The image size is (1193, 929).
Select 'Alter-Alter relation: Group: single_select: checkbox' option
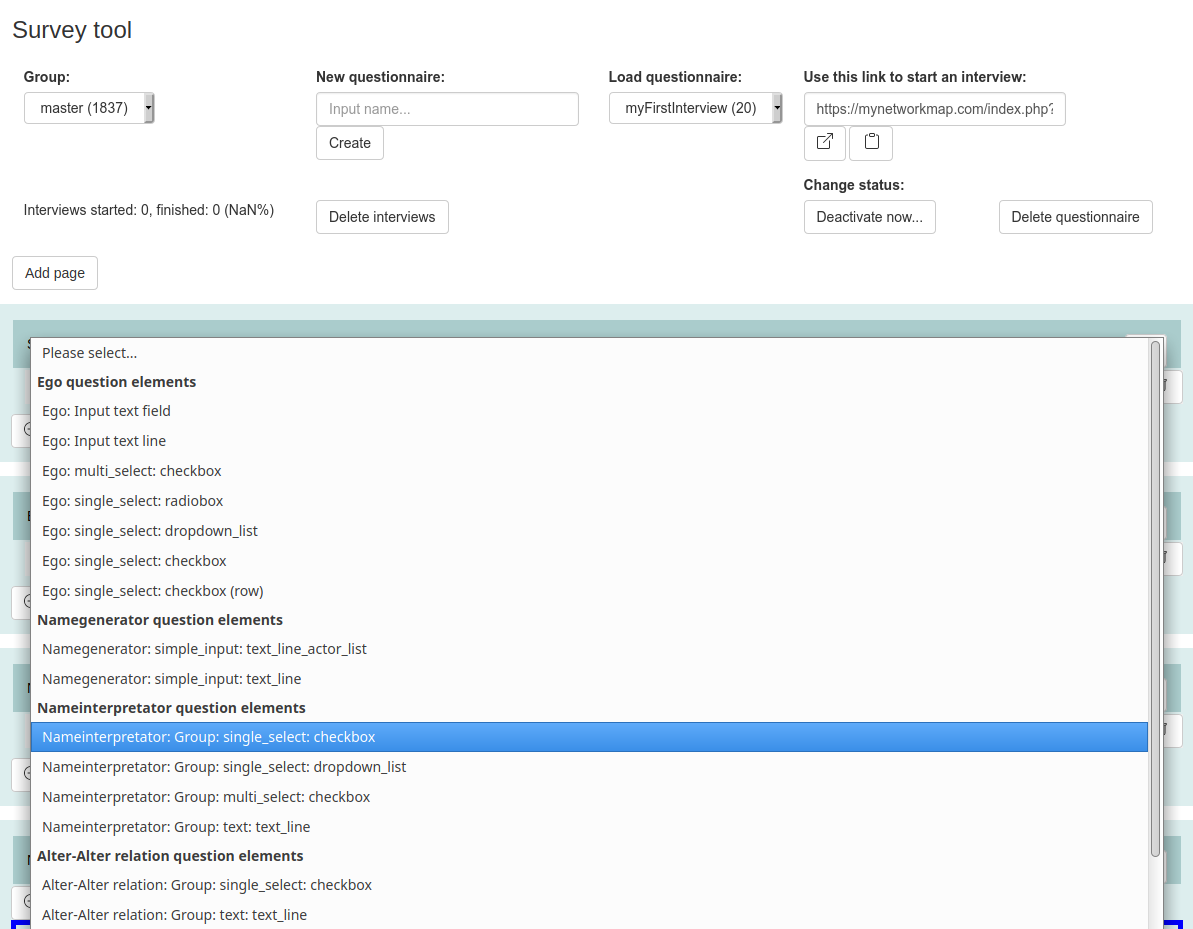tap(589, 885)
